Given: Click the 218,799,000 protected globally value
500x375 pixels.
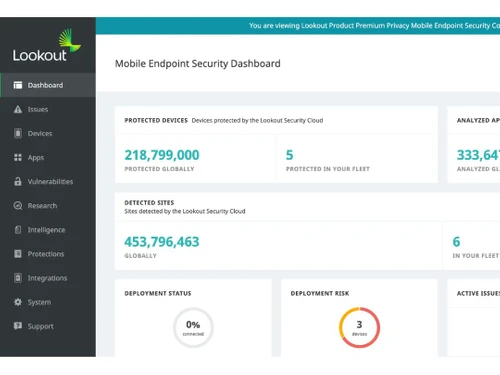Looking at the screenshot, I should point(162,155).
